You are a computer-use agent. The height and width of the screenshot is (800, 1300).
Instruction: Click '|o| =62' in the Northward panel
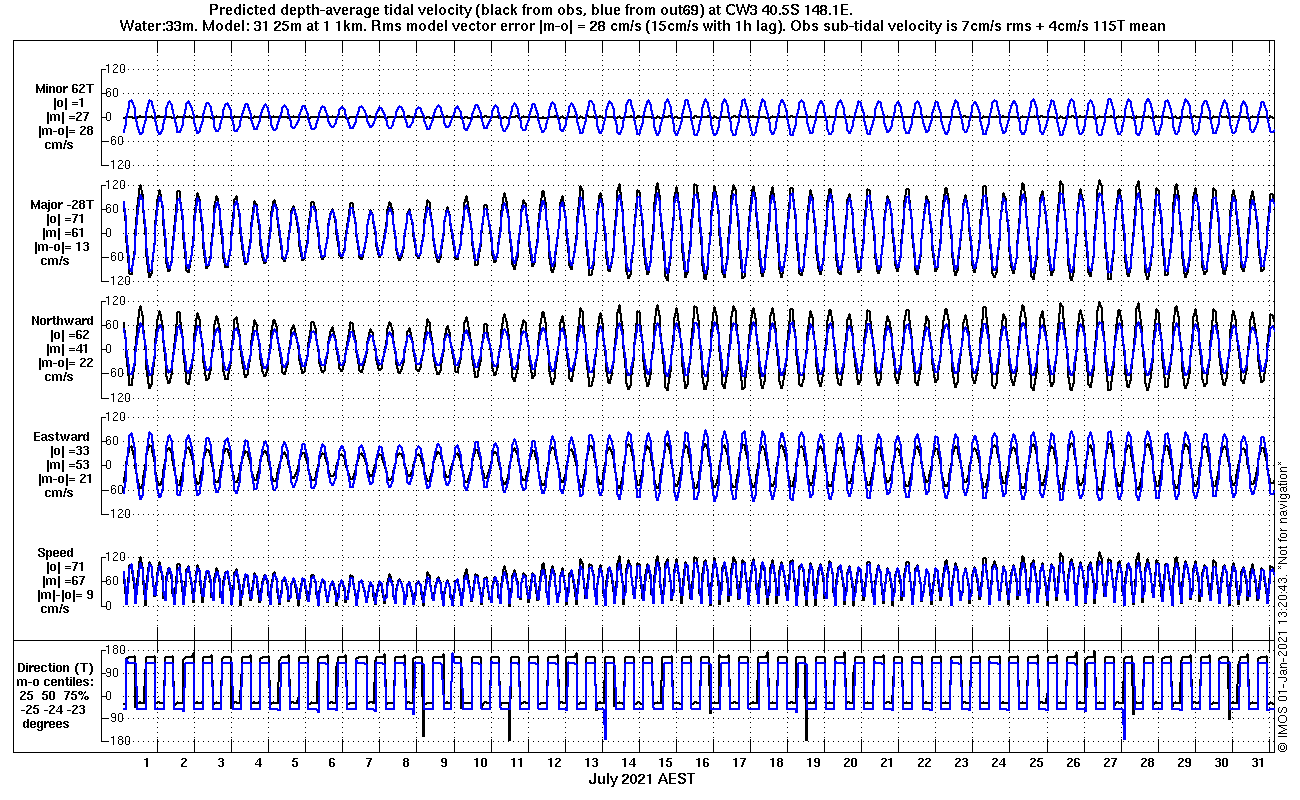[70, 335]
